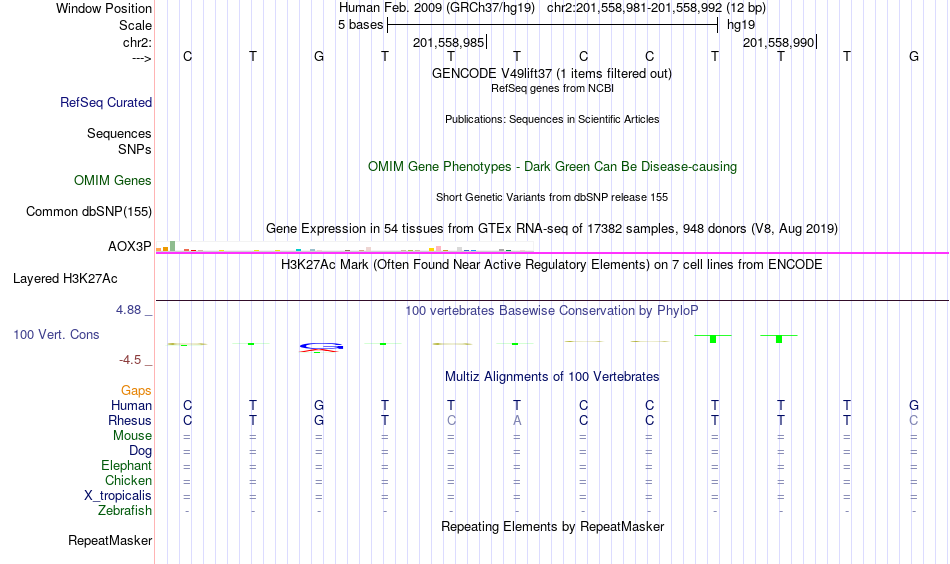
Task: Select the RepeatMasker track label
Action: coord(110,540)
